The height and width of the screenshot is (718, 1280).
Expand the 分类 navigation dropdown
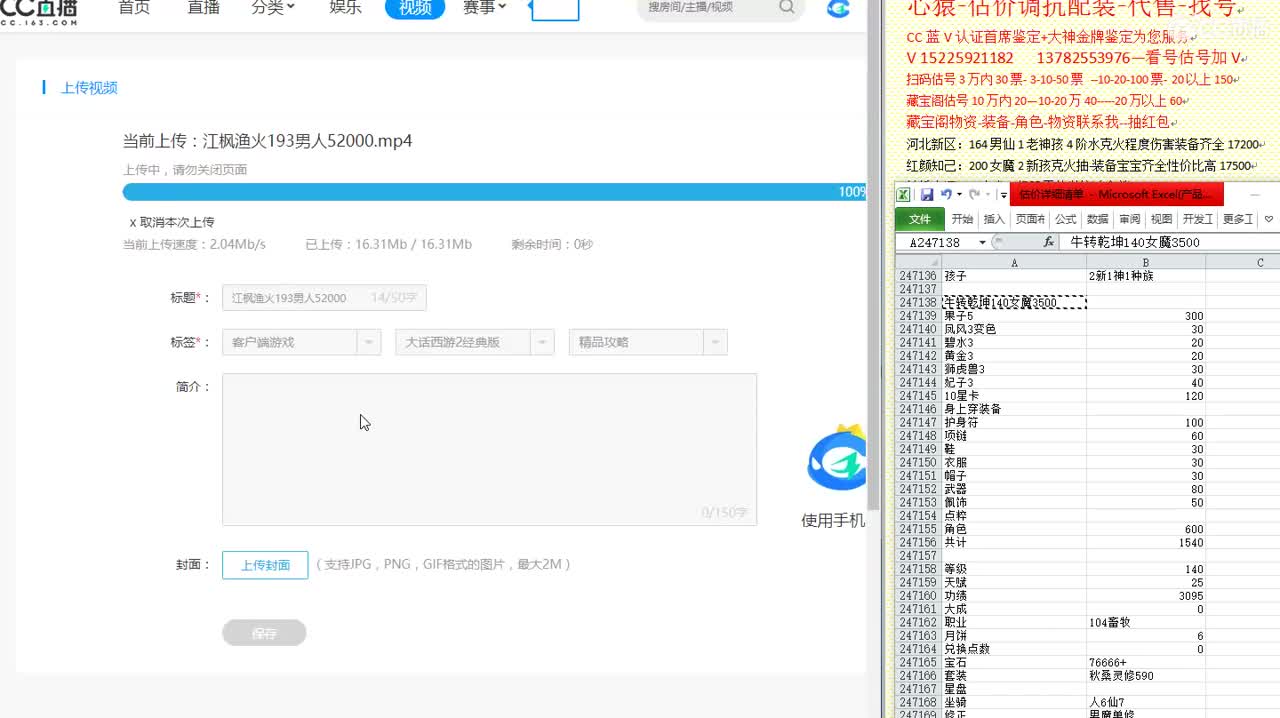pyautogui.click(x=273, y=8)
